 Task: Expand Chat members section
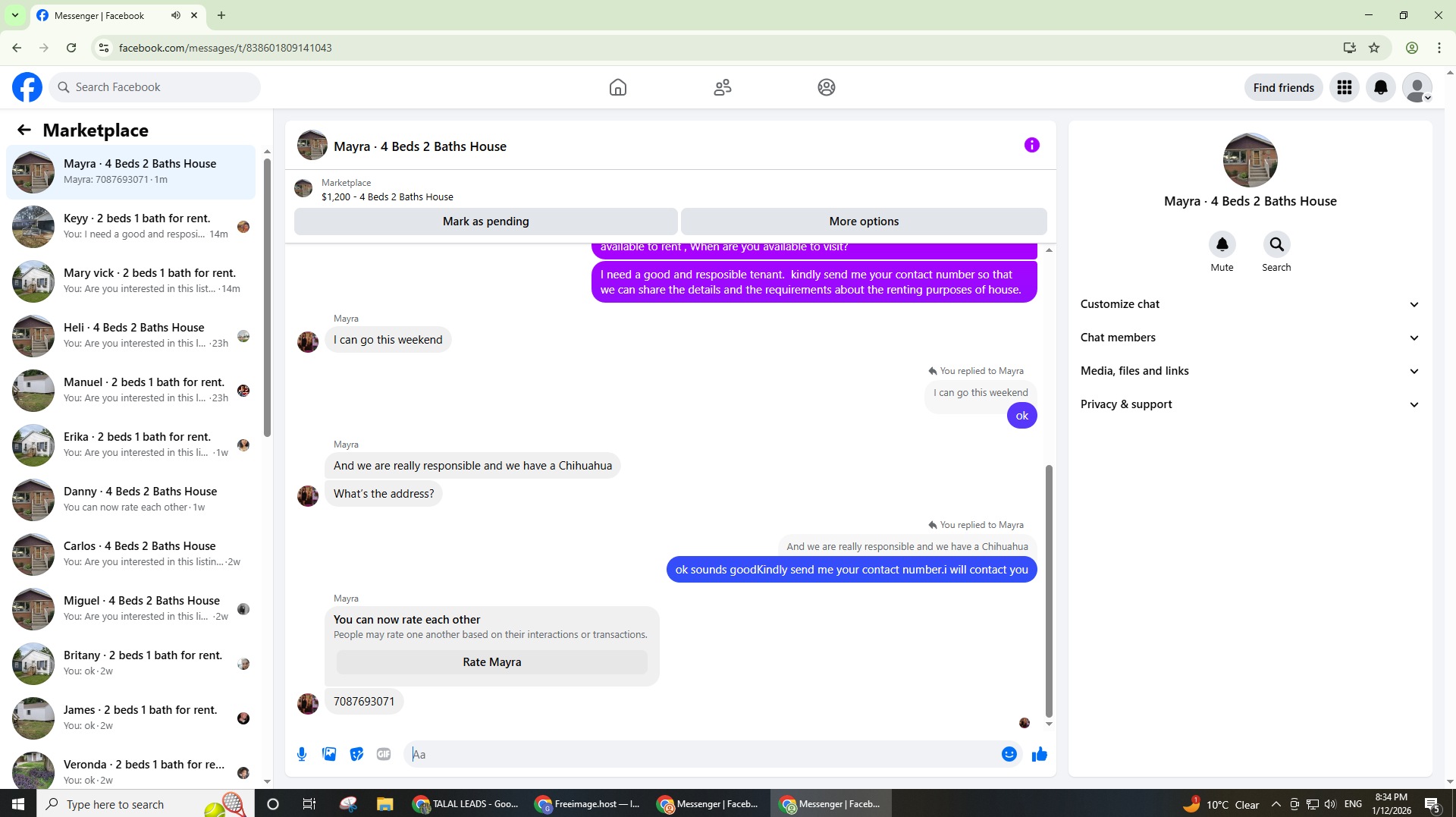(1250, 338)
